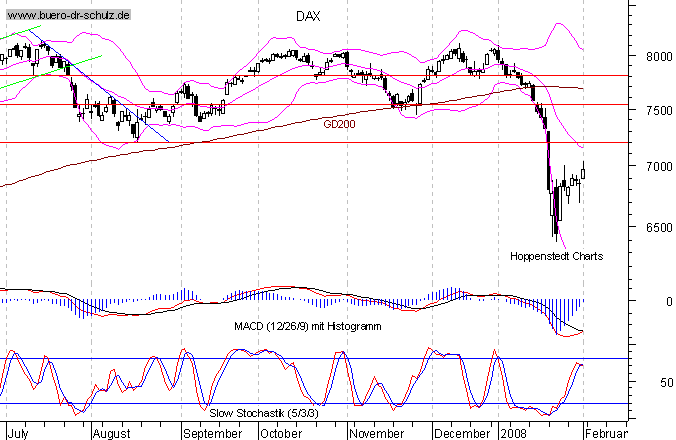Click the DAX chart title
The height and width of the screenshot is (440, 676).
[309, 17]
